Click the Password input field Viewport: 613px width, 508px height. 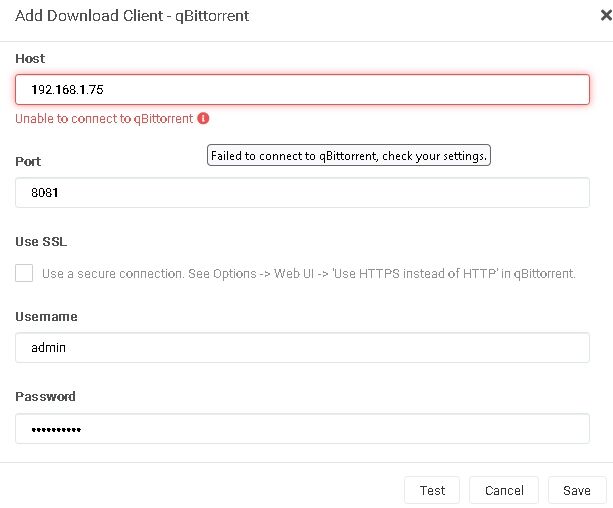pos(302,429)
